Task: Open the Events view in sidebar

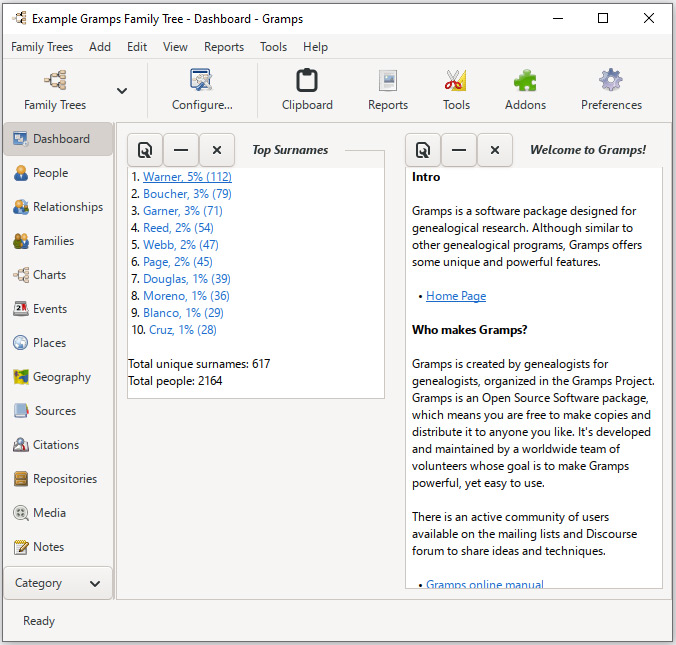Action: coord(58,309)
